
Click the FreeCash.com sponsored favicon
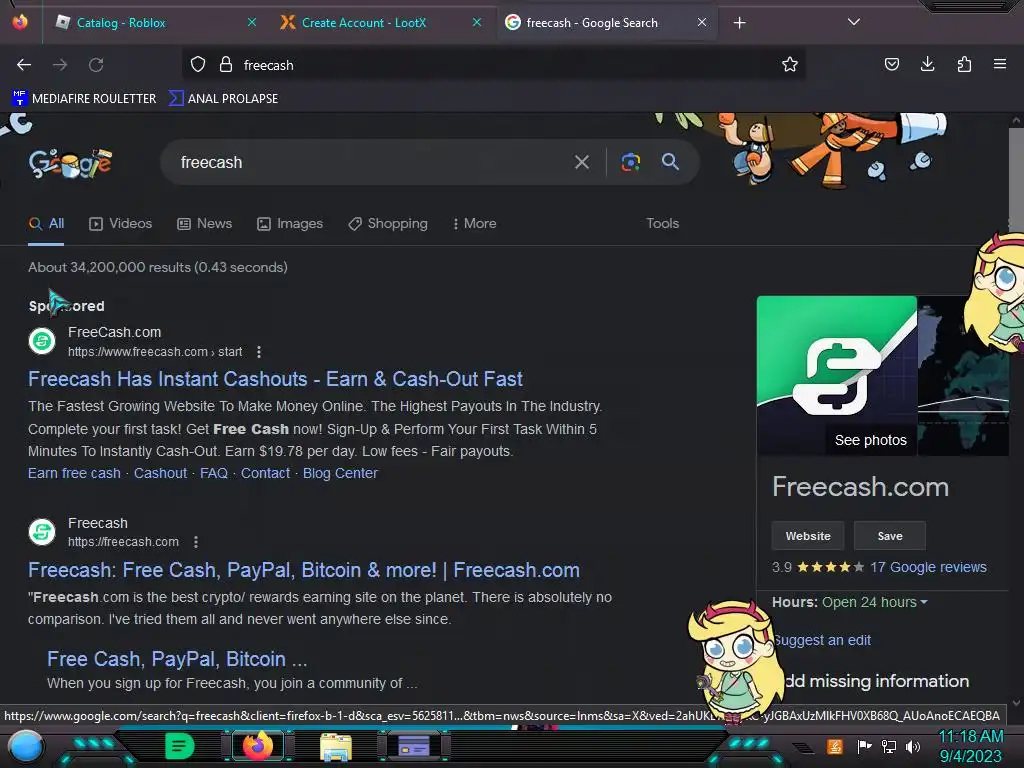click(x=42, y=341)
